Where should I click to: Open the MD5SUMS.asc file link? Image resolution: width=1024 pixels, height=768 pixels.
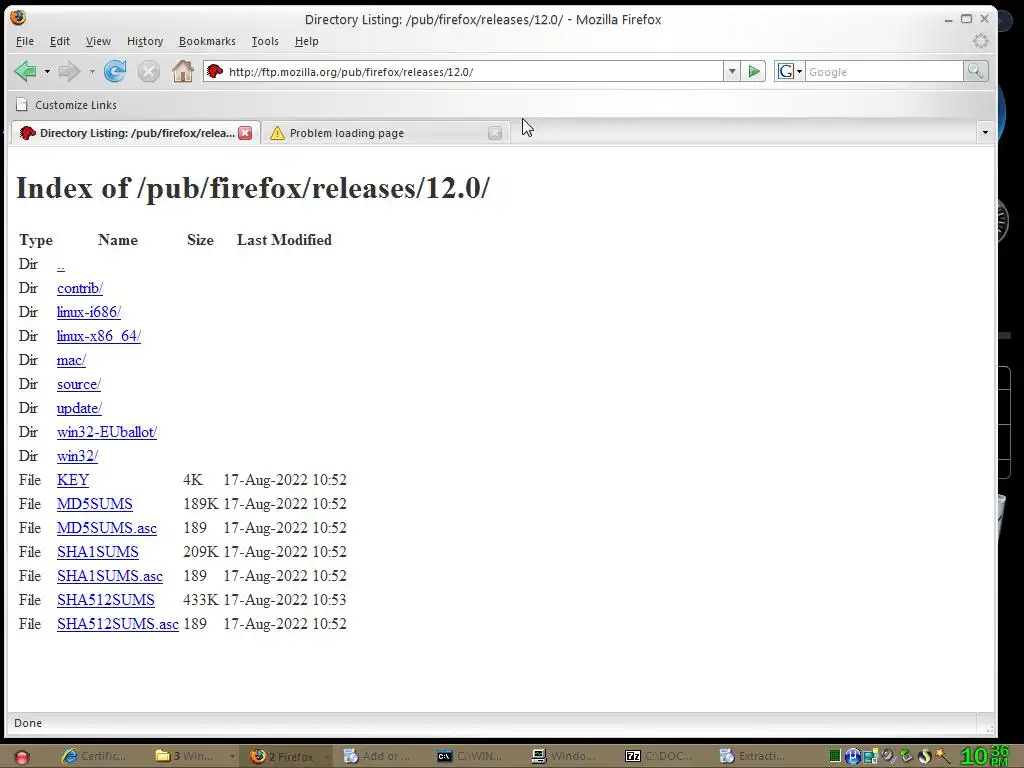click(x=106, y=528)
